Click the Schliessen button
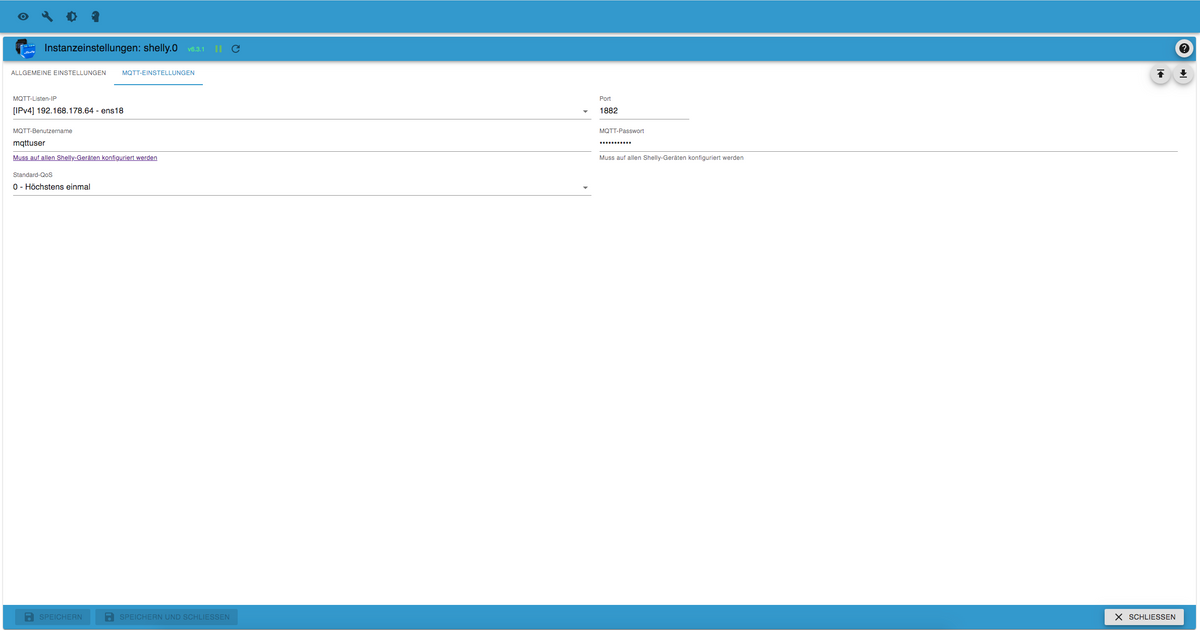Screen dimensions: 1200x630 click(x=1144, y=617)
